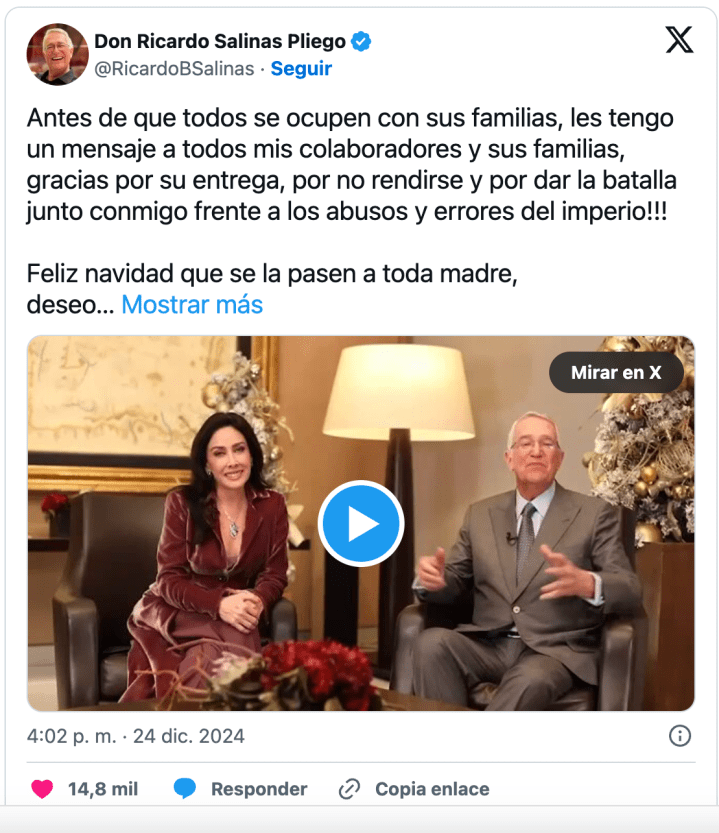Like the tweet with the heart icon
The image size is (719, 833).
coord(42,789)
